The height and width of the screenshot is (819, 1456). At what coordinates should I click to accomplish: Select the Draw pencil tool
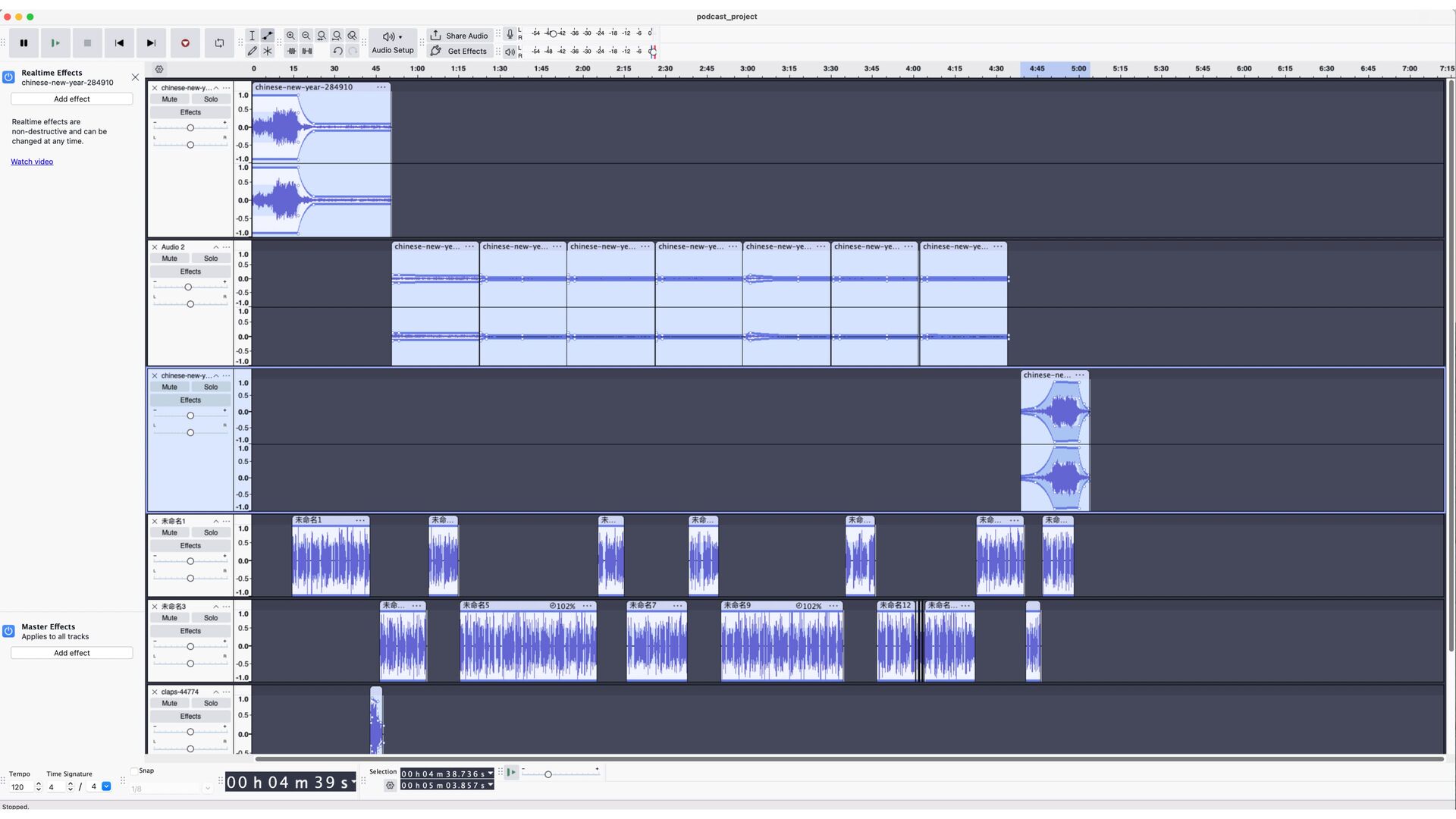pyautogui.click(x=252, y=51)
